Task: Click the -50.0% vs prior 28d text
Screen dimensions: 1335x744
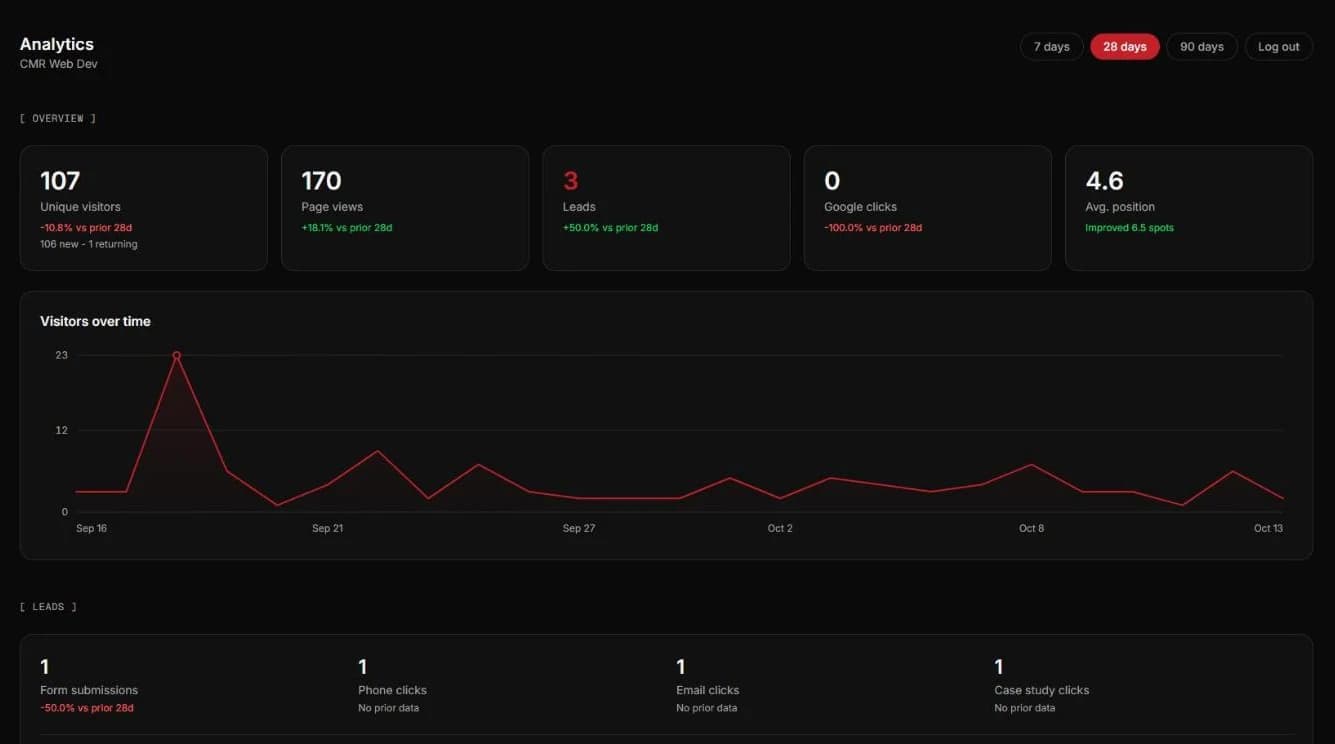Action: tap(87, 708)
